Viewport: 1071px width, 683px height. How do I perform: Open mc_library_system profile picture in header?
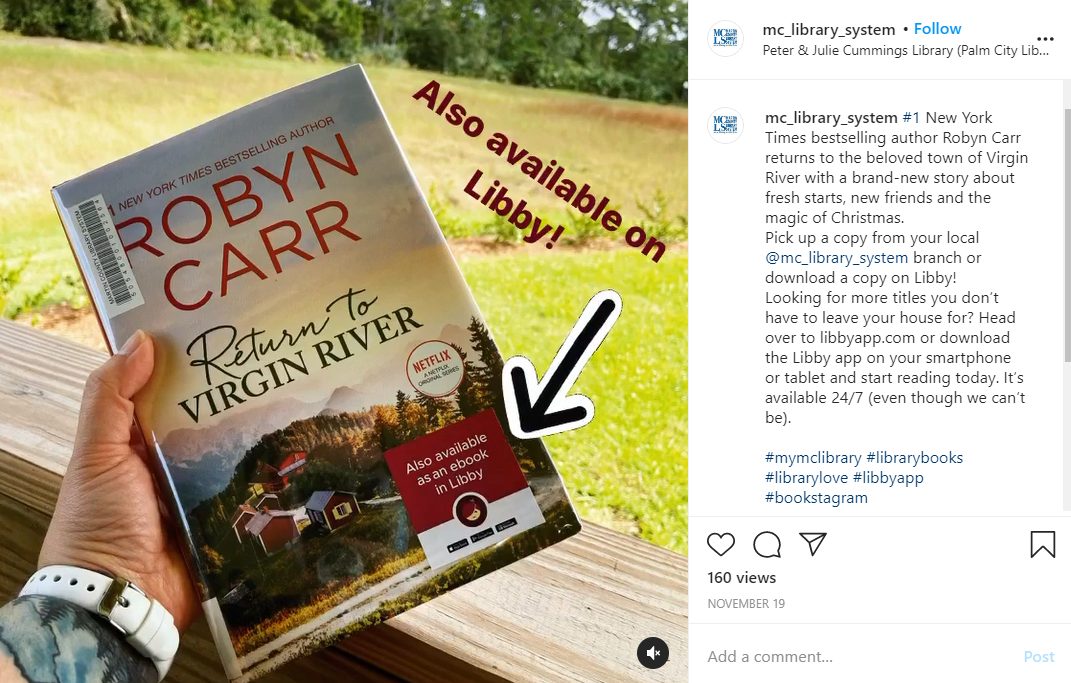pos(725,38)
